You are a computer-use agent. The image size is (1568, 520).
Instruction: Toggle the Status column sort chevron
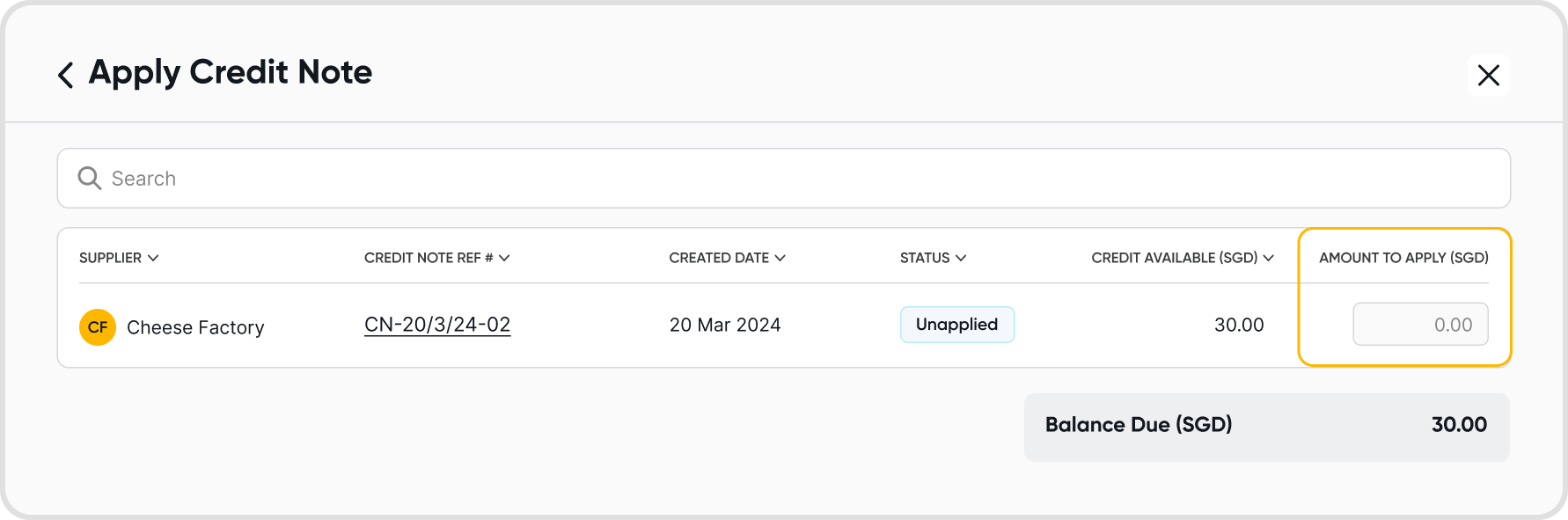pos(961,258)
